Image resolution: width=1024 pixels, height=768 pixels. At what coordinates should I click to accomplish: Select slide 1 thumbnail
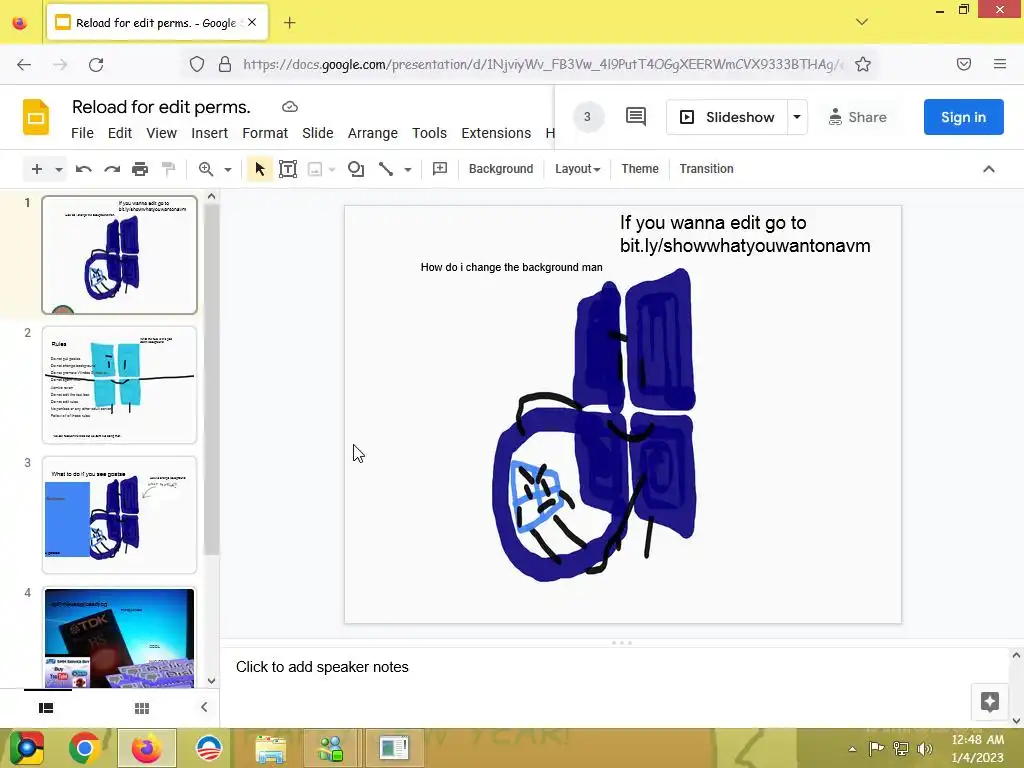(x=120, y=255)
